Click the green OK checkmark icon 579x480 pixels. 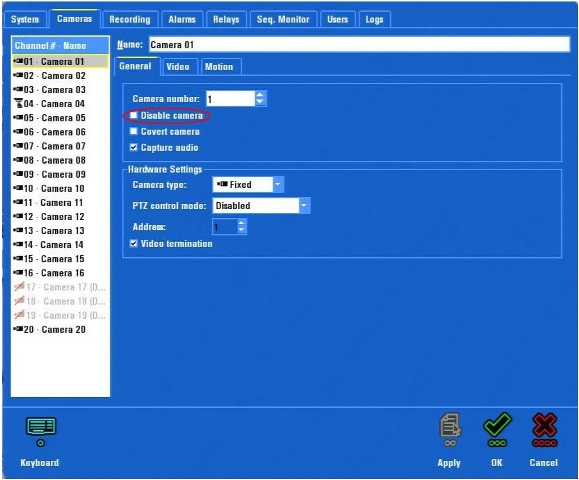click(x=497, y=429)
